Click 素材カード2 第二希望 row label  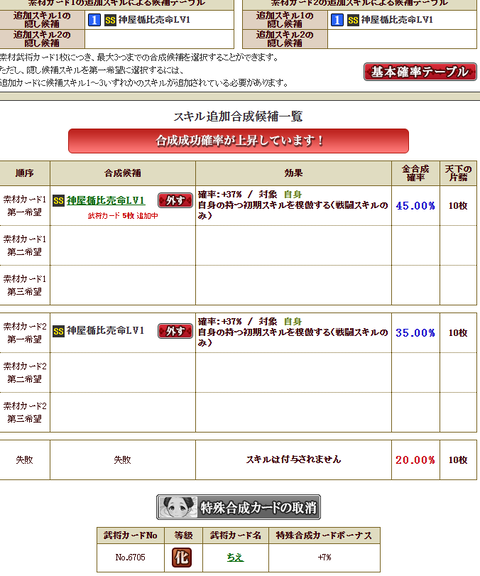click(x=25, y=373)
